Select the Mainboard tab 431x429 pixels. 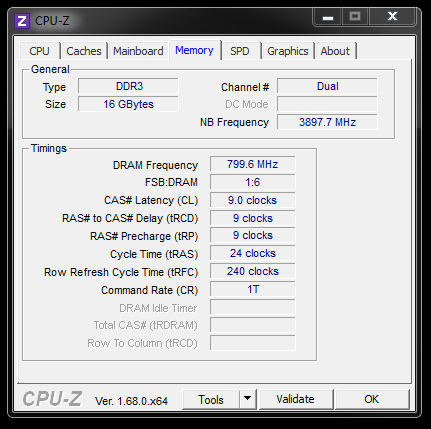tap(138, 51)
